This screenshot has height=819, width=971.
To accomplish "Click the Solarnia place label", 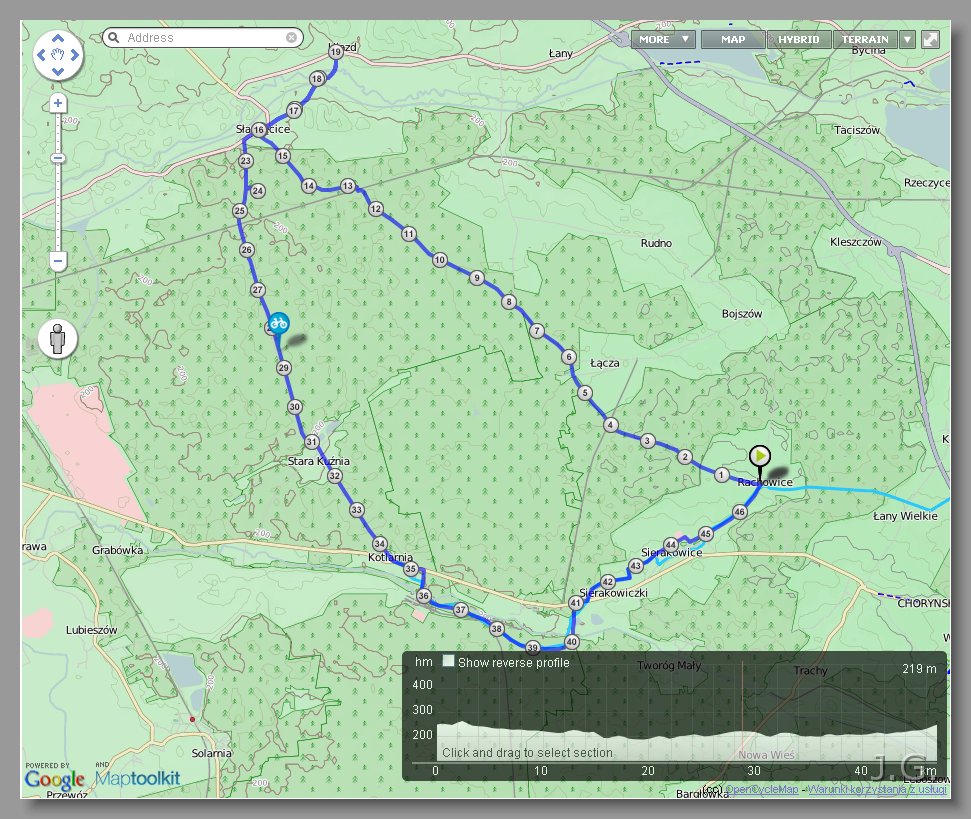I will (x=212, y=753).
